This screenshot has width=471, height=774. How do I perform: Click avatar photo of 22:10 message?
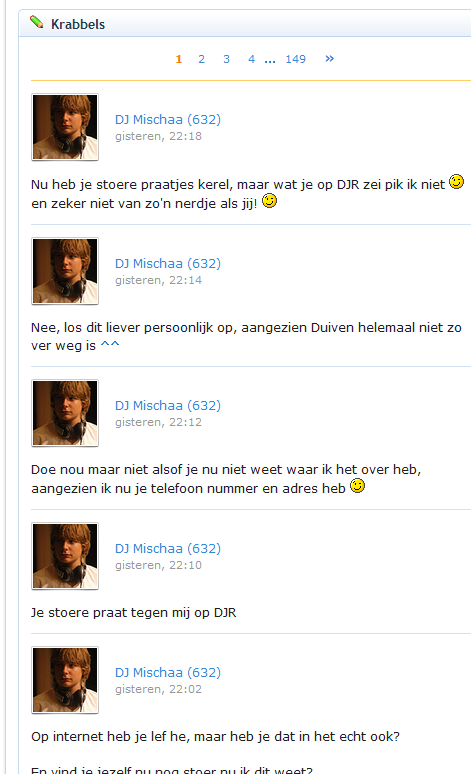(65, 556)
